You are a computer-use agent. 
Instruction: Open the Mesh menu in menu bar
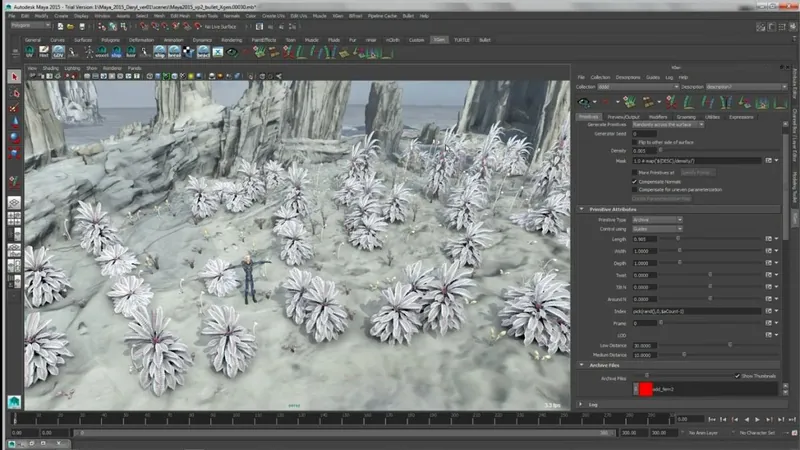[x=159, y=16]
